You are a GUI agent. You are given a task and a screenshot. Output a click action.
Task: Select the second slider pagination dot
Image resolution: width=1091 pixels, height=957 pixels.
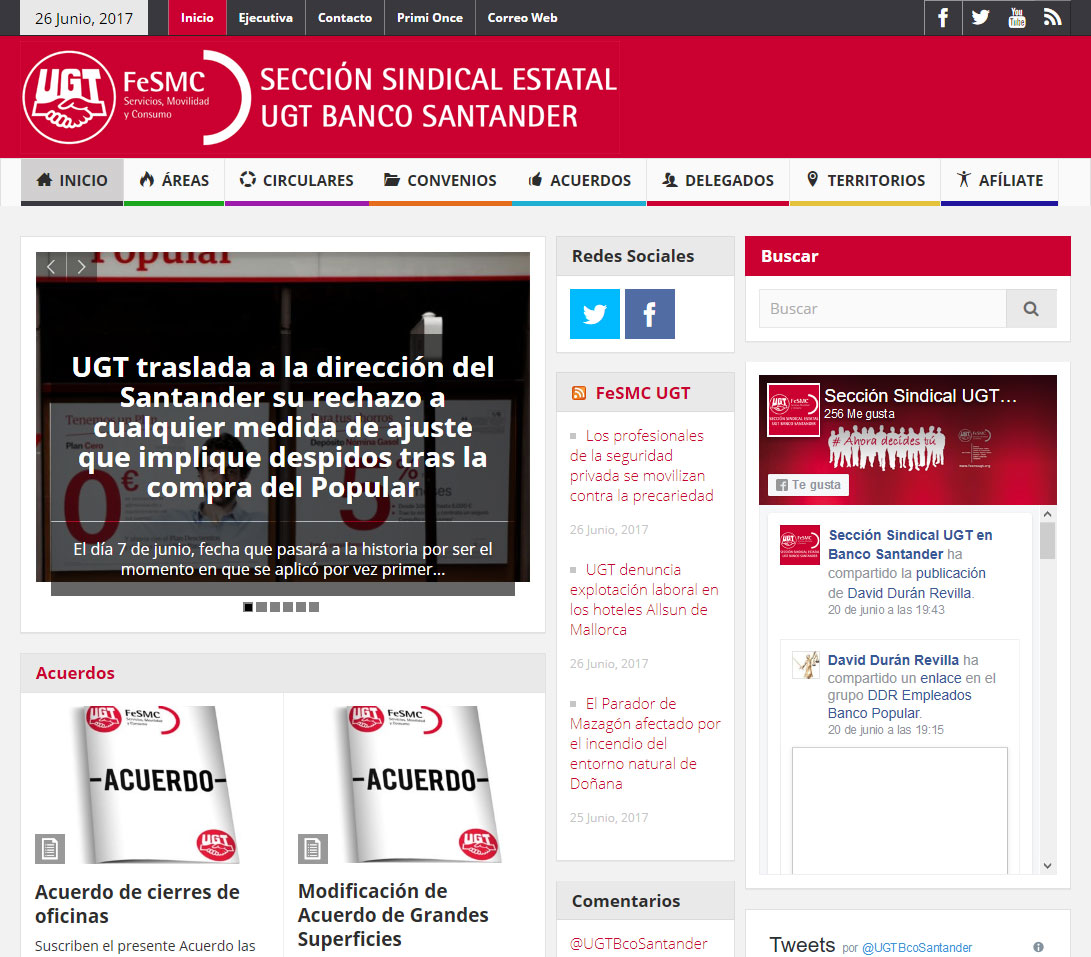(261, 607)
